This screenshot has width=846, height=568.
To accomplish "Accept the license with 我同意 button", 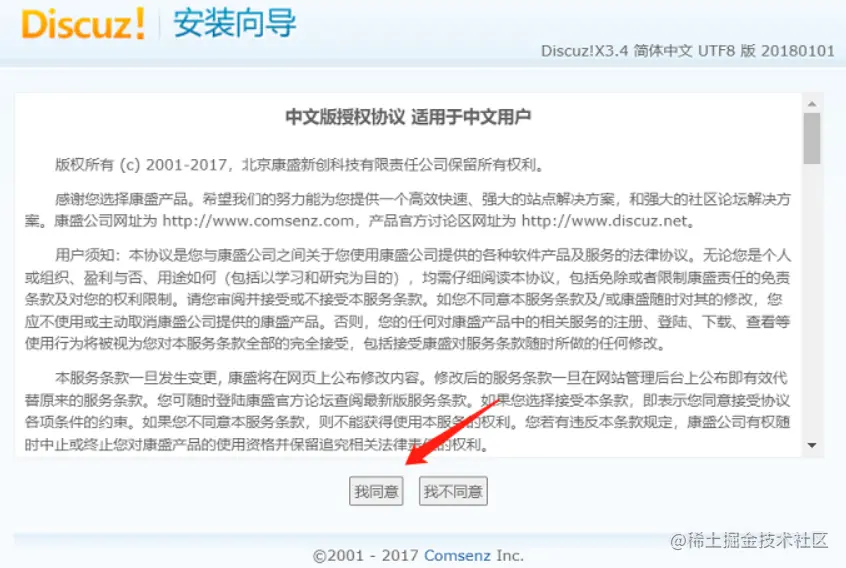I will tap(376, 491).
